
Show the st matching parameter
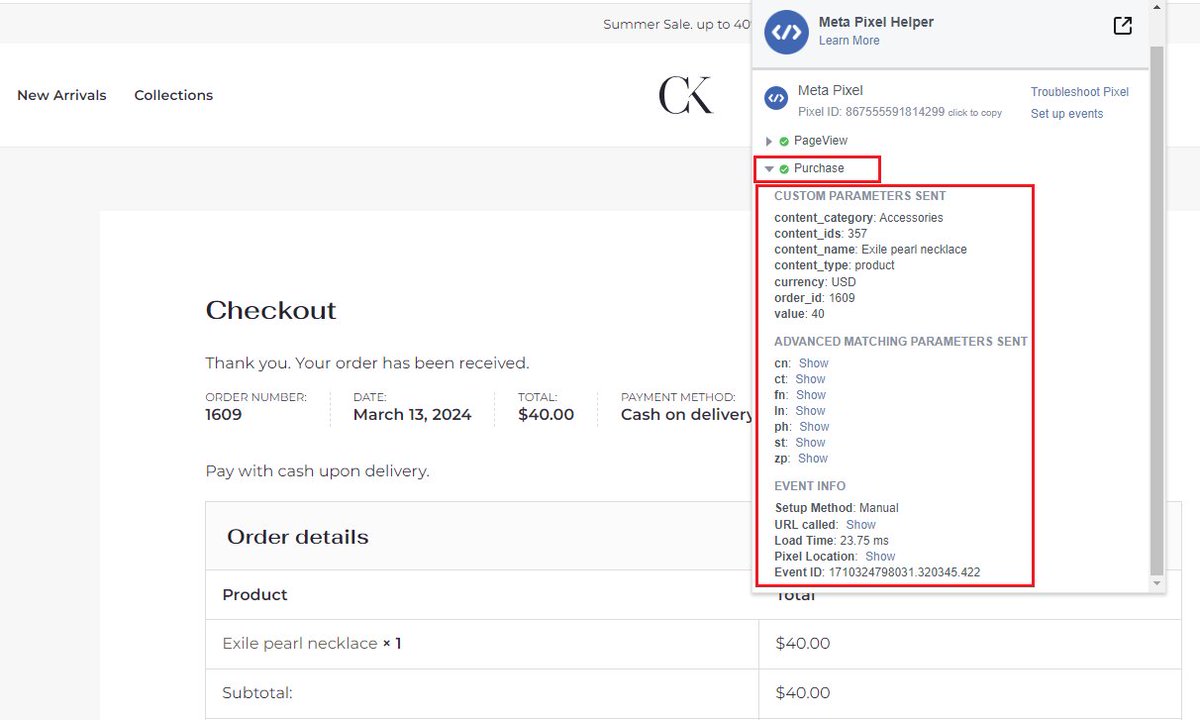(x=810, y=443)
